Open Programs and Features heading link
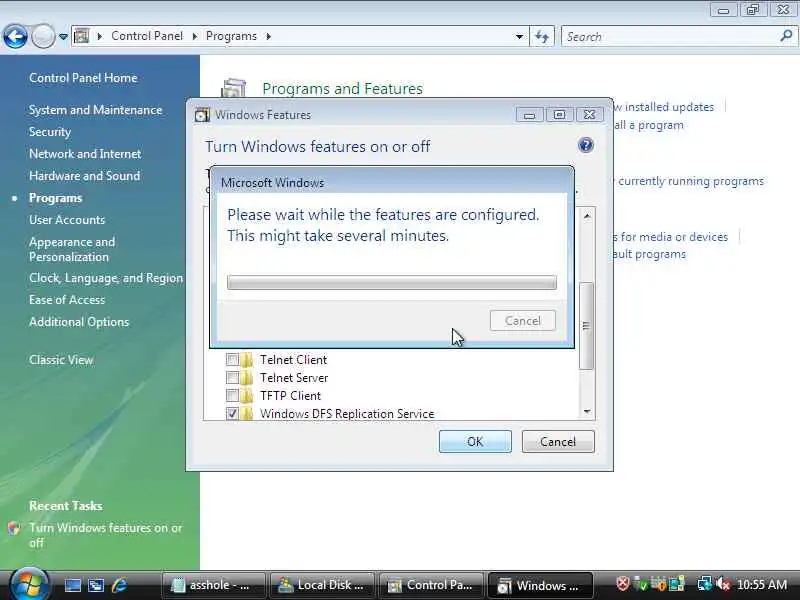The width and height of the screenshot is (800, 600). pyautogui.click(x=342, y=89)
